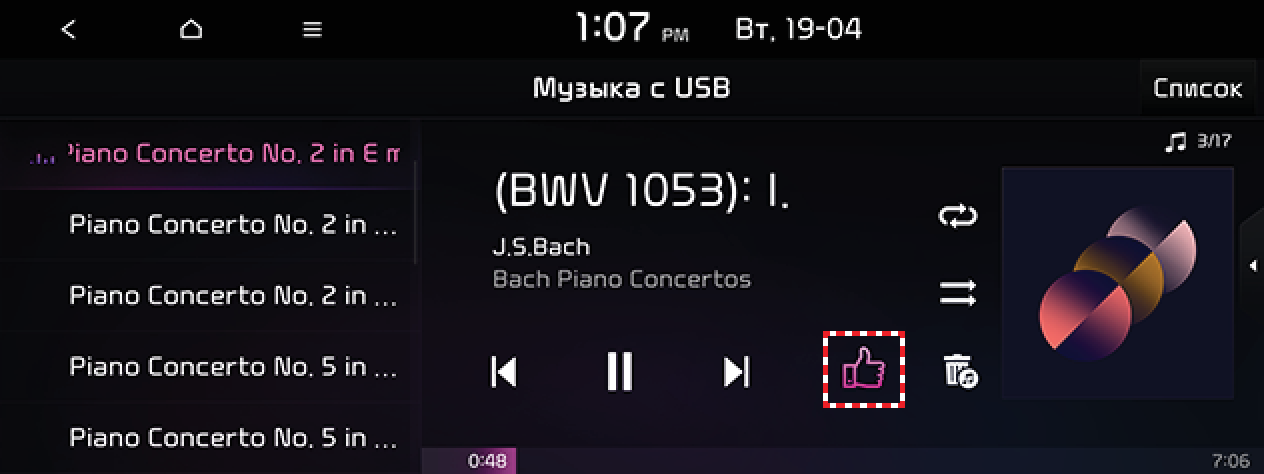
Task: Go back with the top-left arrow
Action: pyautogui.click(x=68, y=30)
